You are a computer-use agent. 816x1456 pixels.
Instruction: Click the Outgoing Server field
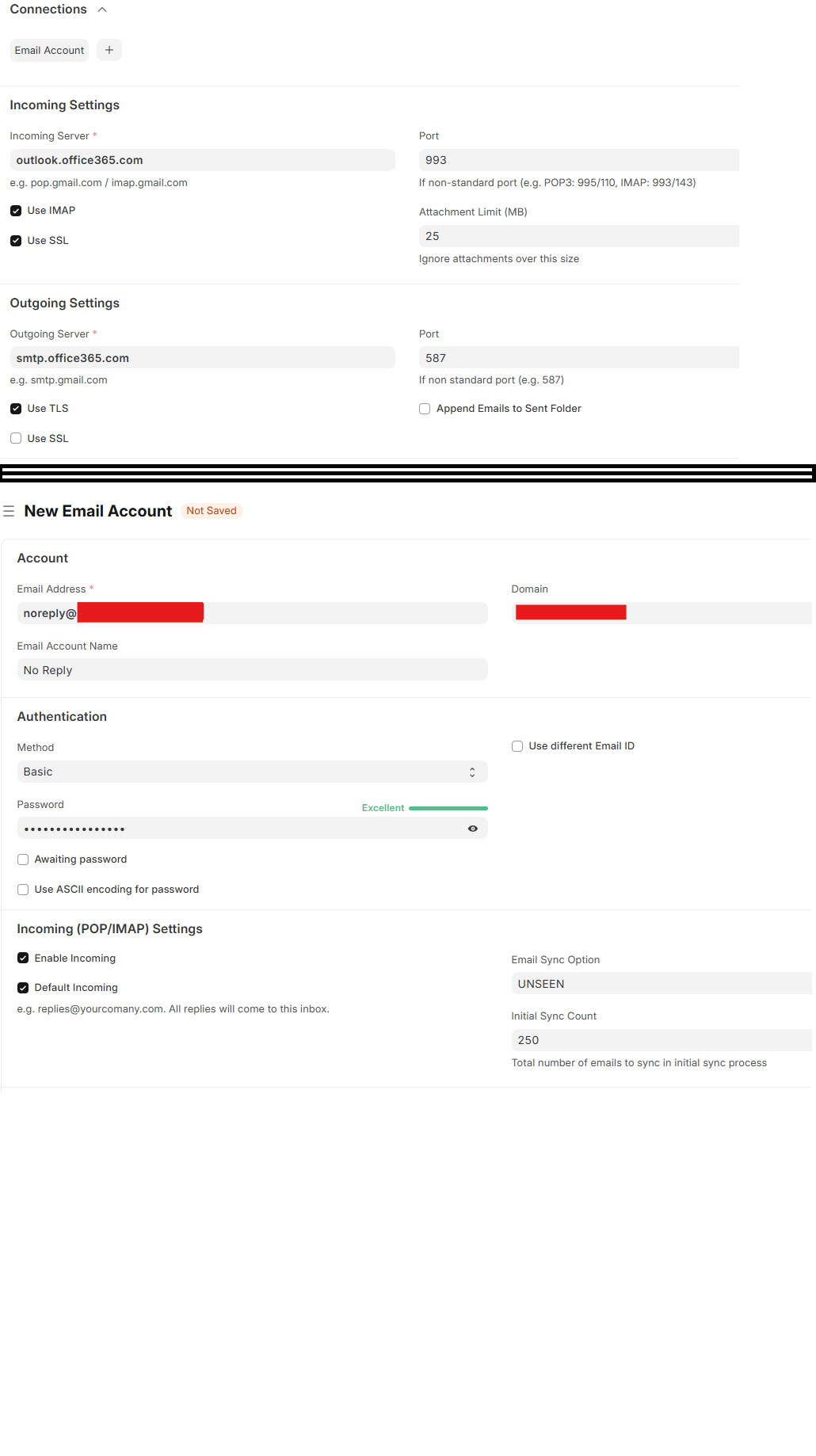pos(202,358)
